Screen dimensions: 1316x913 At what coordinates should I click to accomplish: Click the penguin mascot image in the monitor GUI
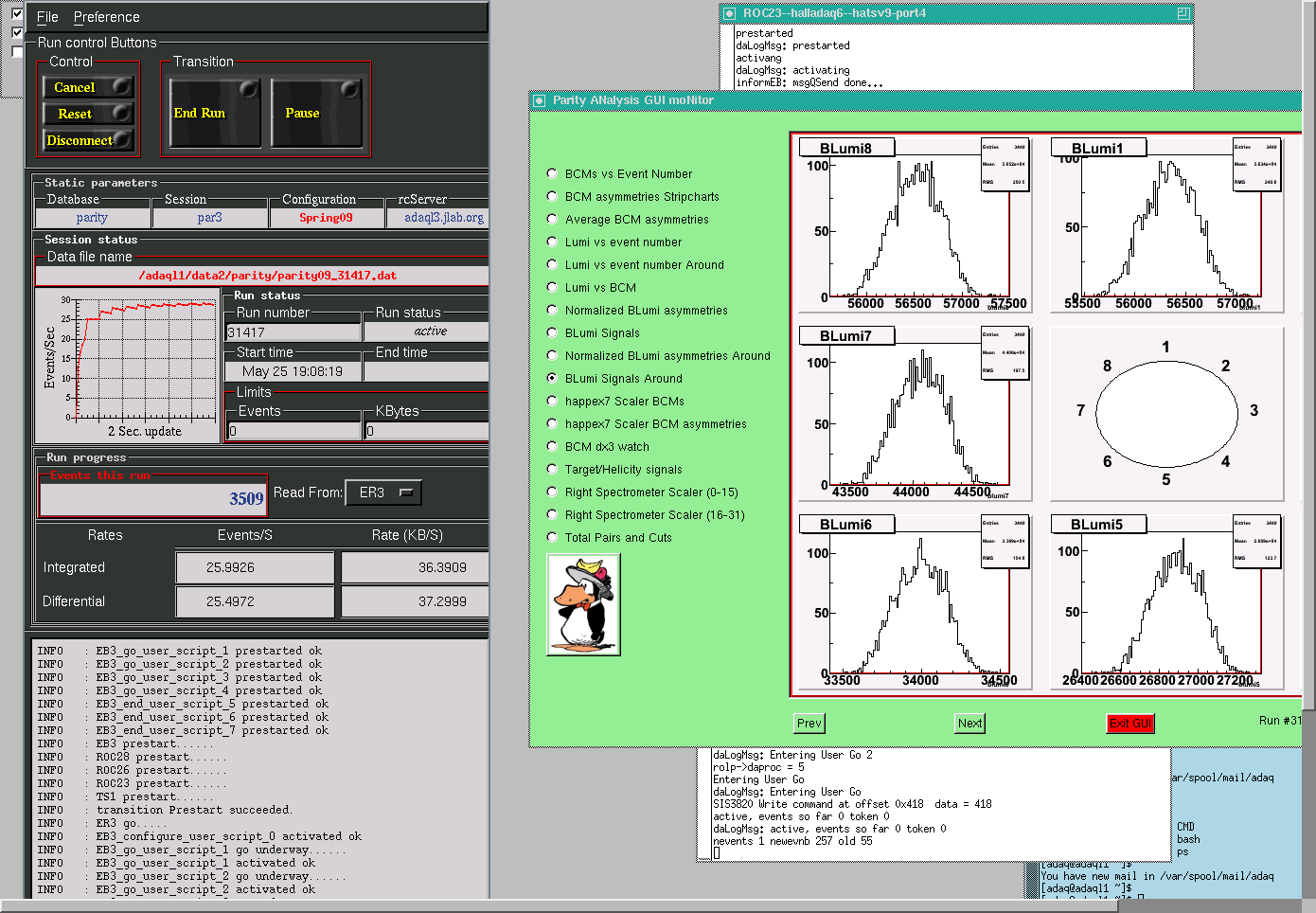tap(583, 604)
